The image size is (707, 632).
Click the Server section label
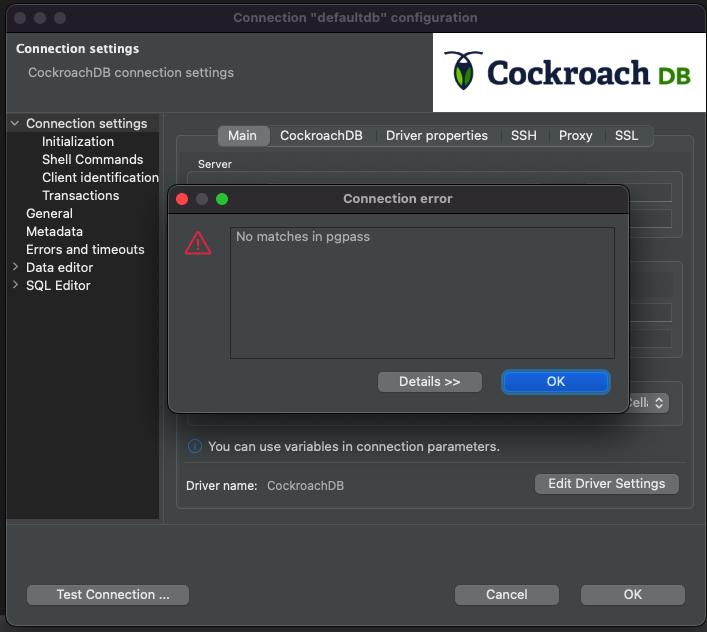coord(215,164)
